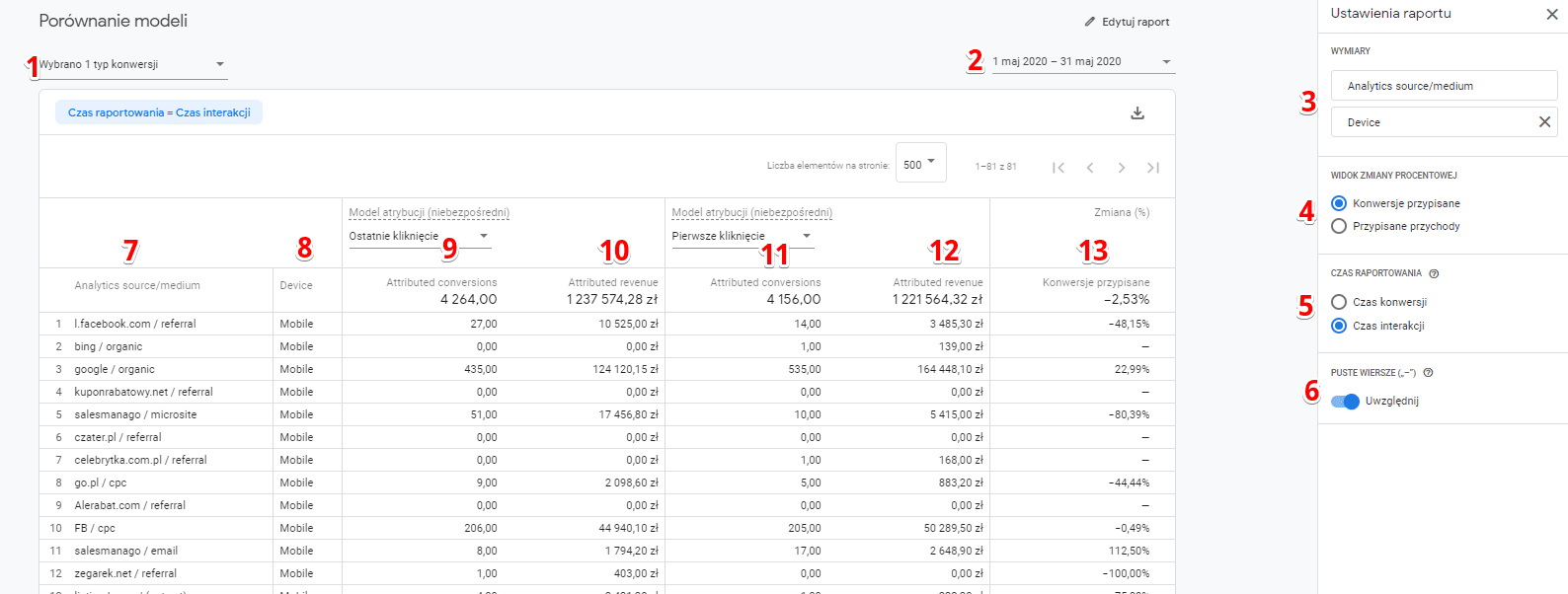Click the Edytuj raport pencil icon
Screen dimensions: 1568x594
1090,22
